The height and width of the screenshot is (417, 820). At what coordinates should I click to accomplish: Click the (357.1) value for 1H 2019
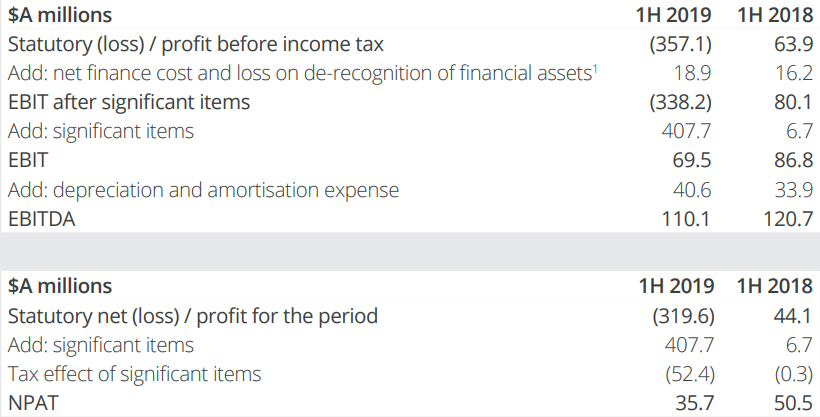tap(680, 44)
